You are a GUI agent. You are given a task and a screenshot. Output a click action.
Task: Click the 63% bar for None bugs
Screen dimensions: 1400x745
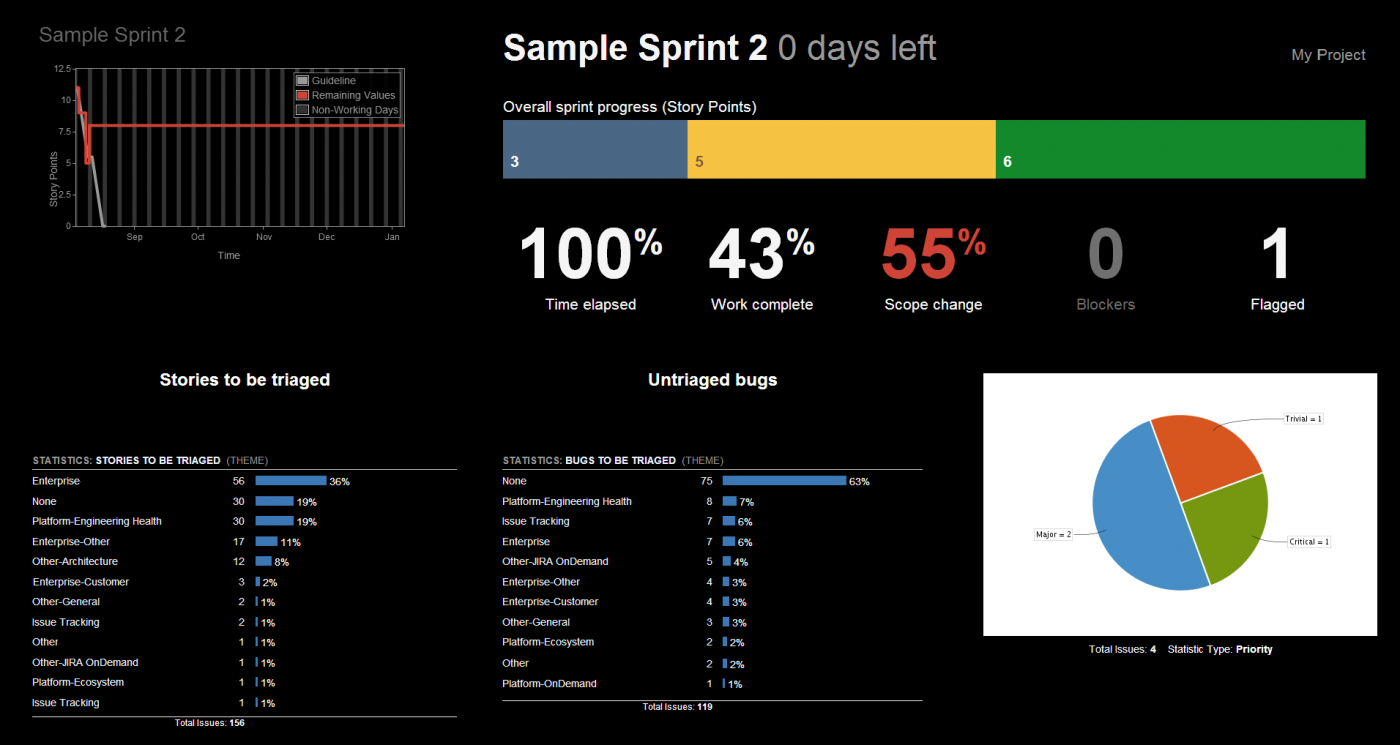coord(784,481)
